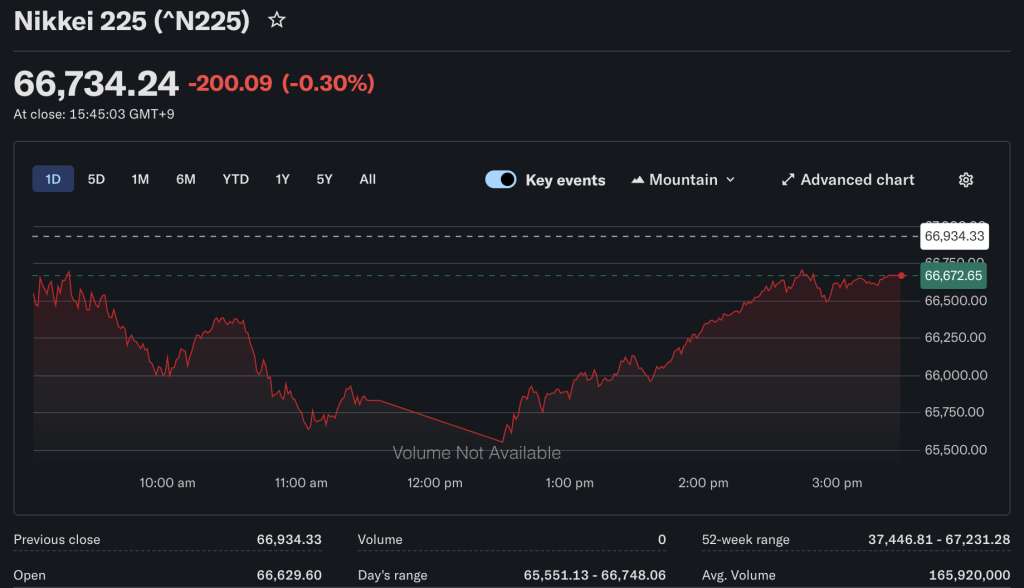The width and height of the screenshot is (1024, 588).
Task: Click the Day's range label
Action: [392, 576]
